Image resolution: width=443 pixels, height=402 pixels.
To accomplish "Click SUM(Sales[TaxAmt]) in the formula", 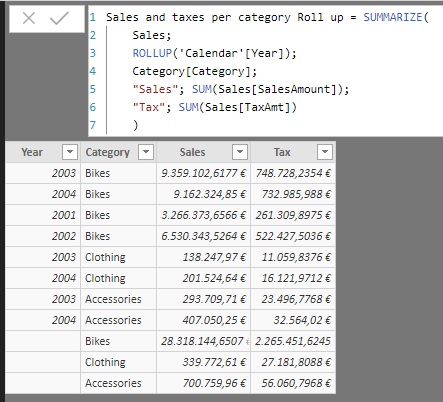I will click(x=237, y=107).
